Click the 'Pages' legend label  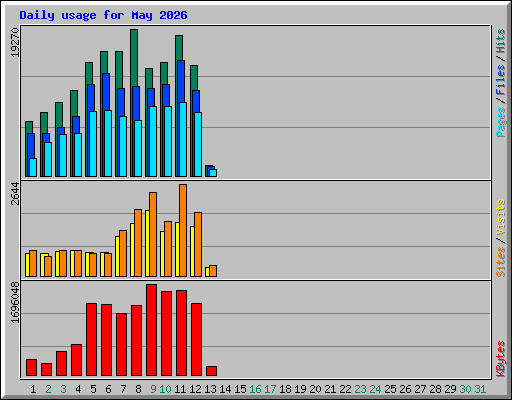click(501, 122)
